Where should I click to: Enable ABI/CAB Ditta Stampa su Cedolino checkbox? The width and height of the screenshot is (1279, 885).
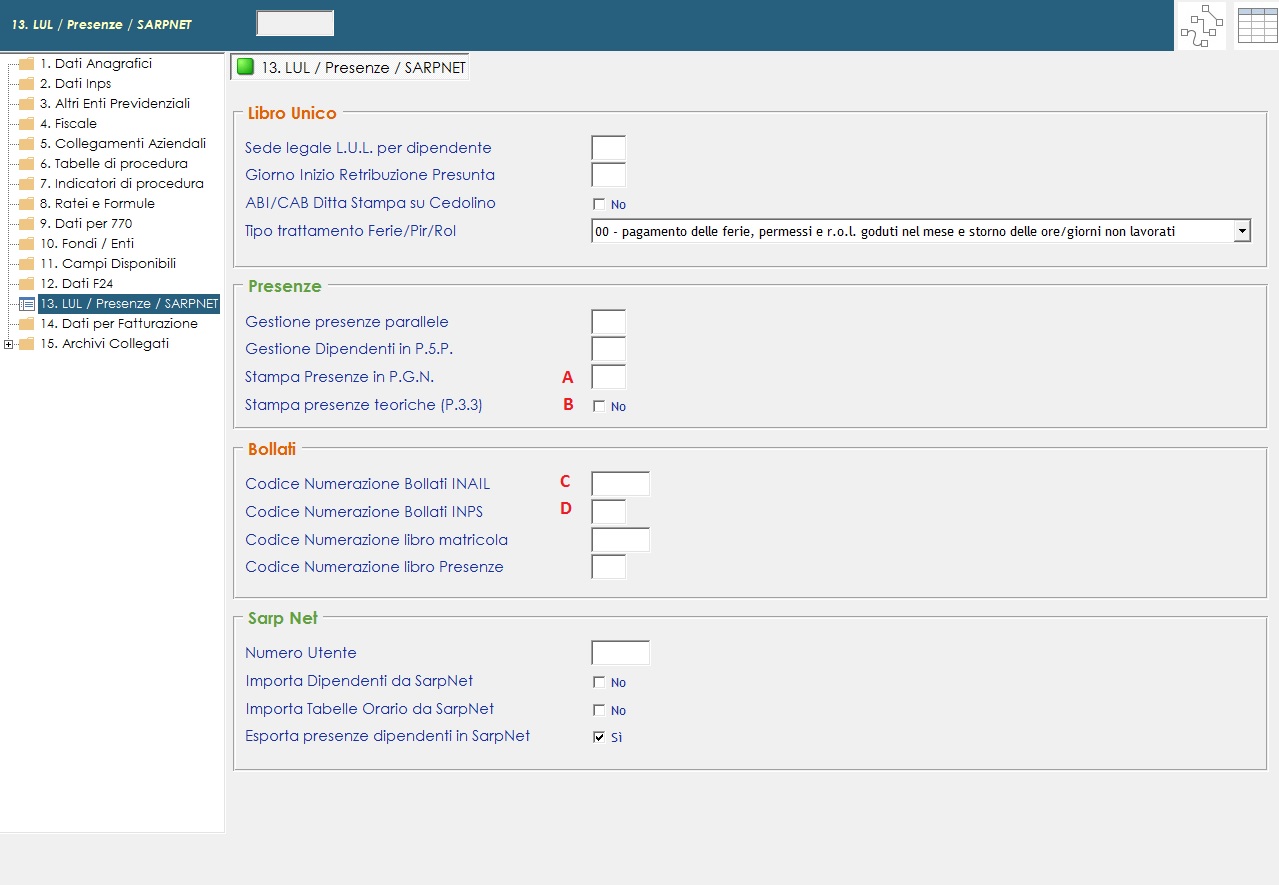599,204
